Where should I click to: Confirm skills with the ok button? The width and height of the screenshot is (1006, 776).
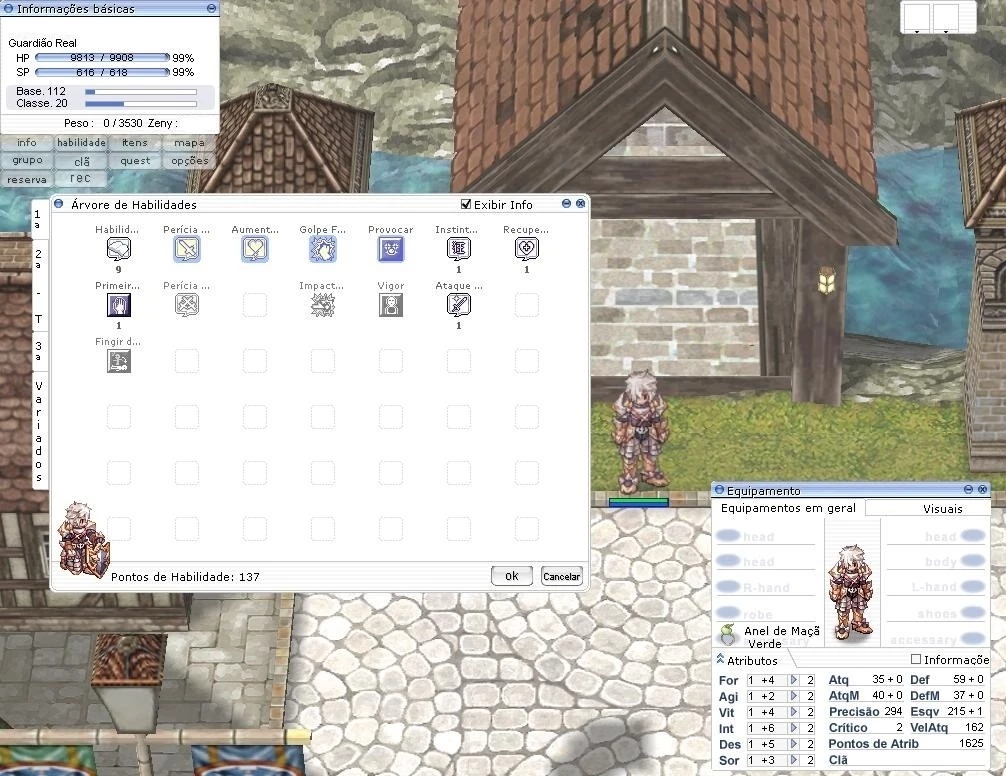pyautogui.click(x=512, y=576)
